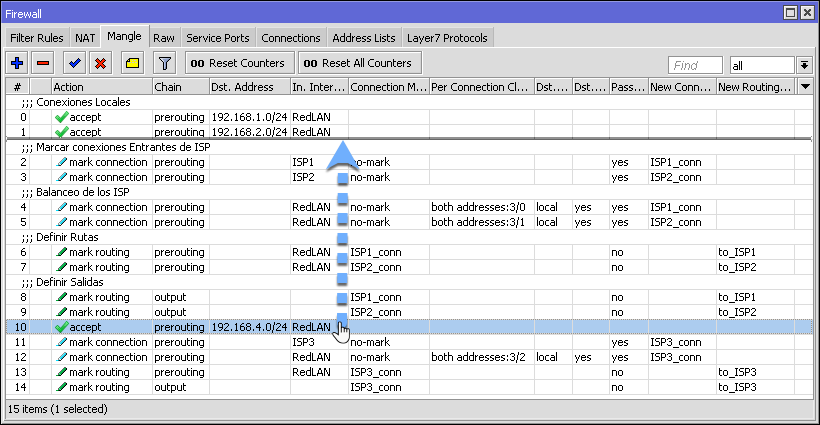Screen dimensions: 820x425
Task: Enable the selected rule with the blue checkmark
Action: point(75,63)
